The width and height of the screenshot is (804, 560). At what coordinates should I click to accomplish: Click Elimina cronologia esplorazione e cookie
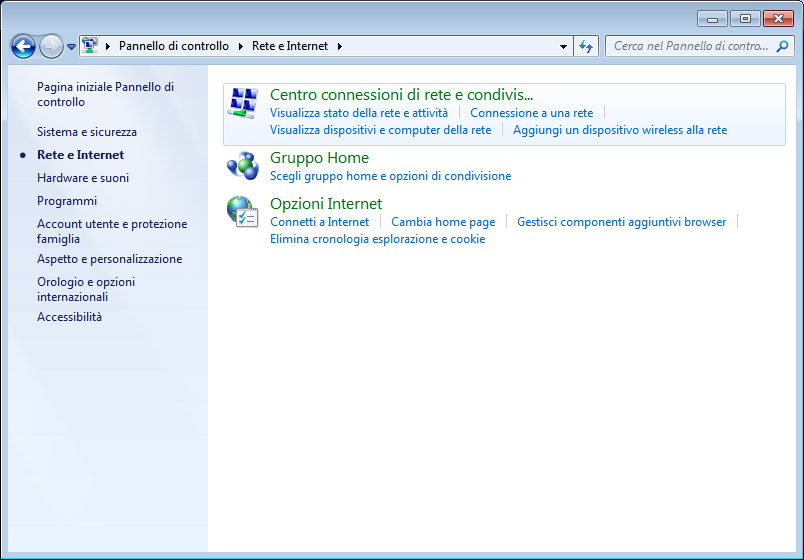[x=377, y=239]
